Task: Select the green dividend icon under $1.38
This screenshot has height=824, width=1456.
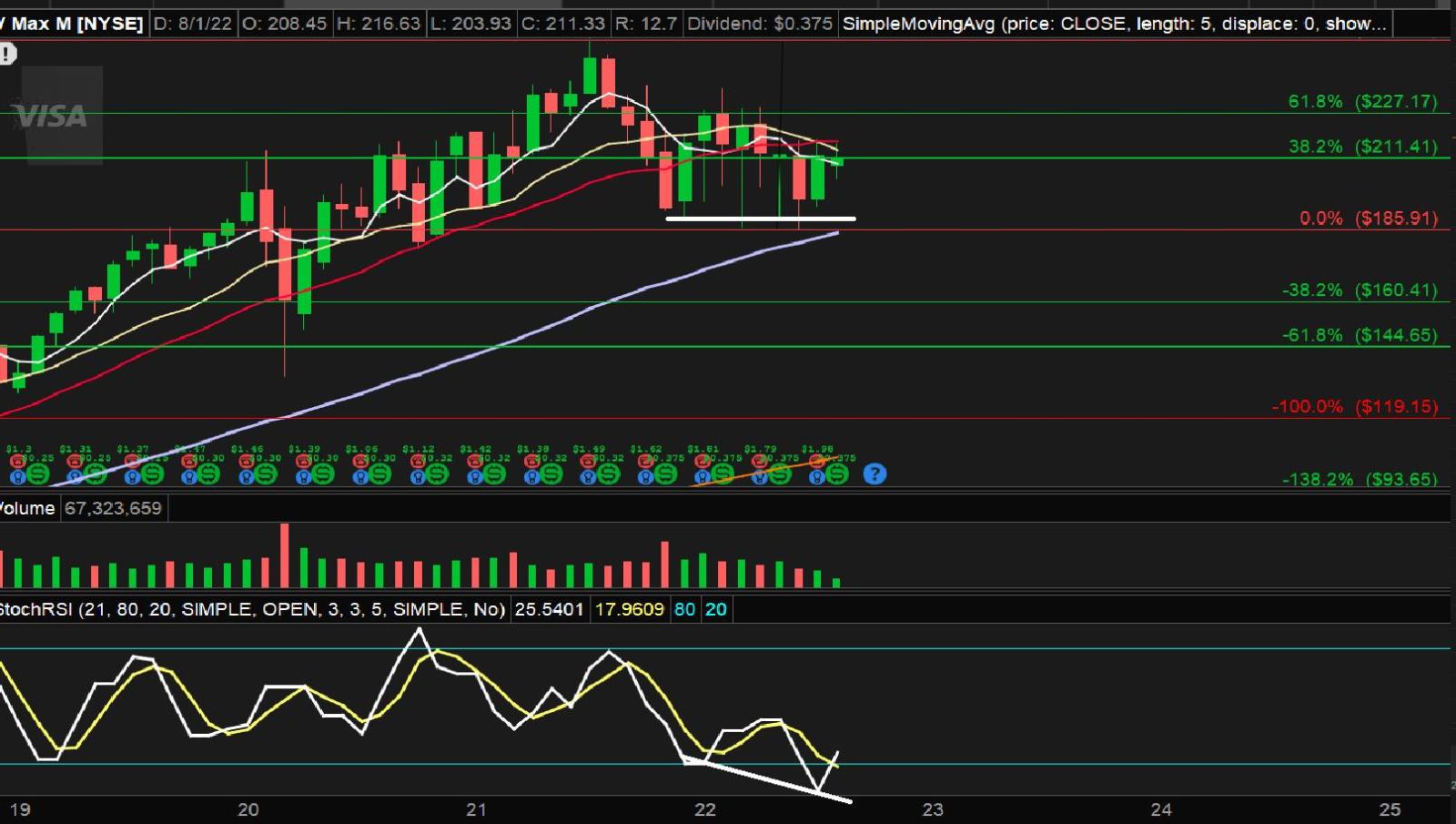Action: (x=552, y=474)
